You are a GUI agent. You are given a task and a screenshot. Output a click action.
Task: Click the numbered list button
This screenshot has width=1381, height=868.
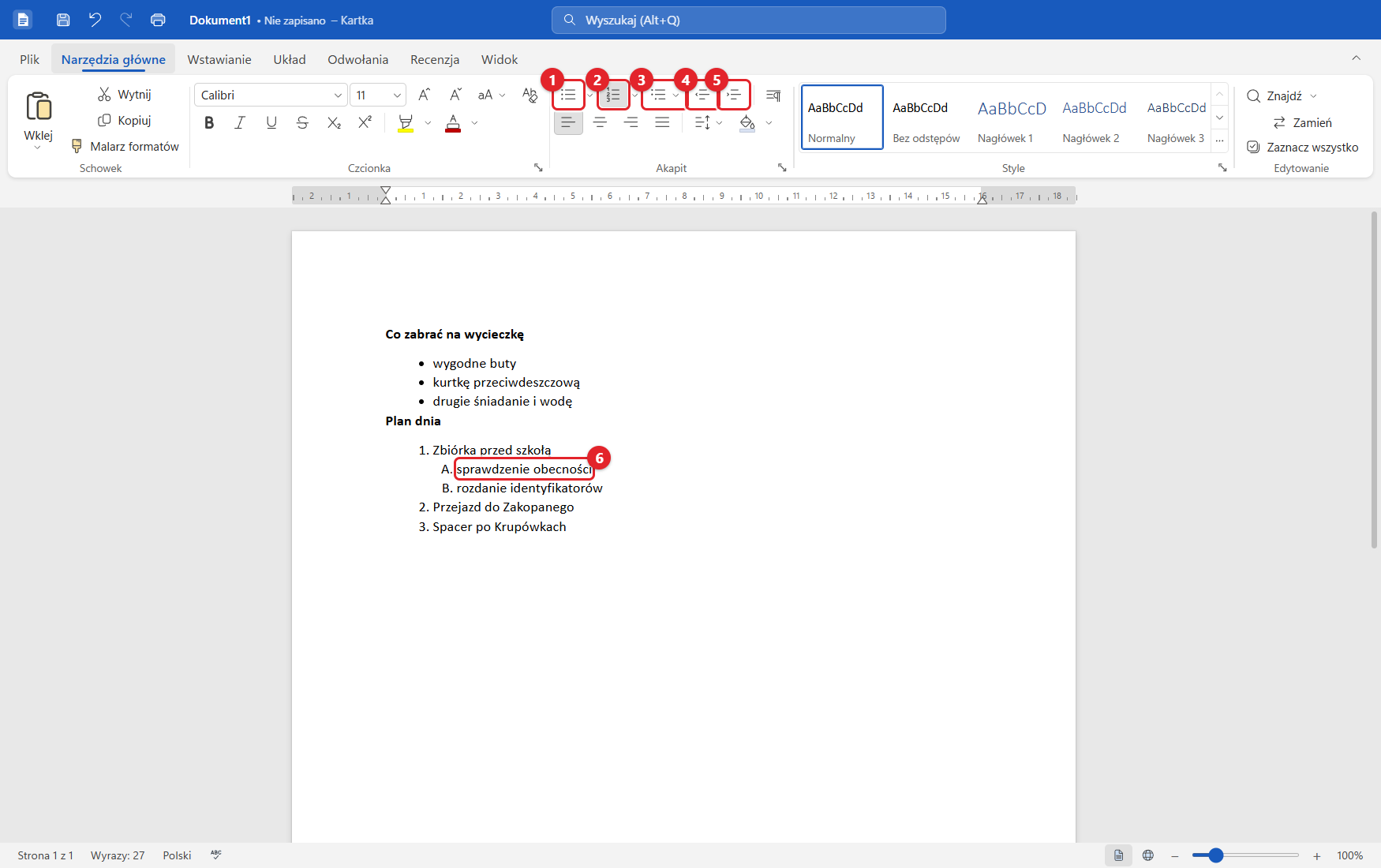click(613, 95)
